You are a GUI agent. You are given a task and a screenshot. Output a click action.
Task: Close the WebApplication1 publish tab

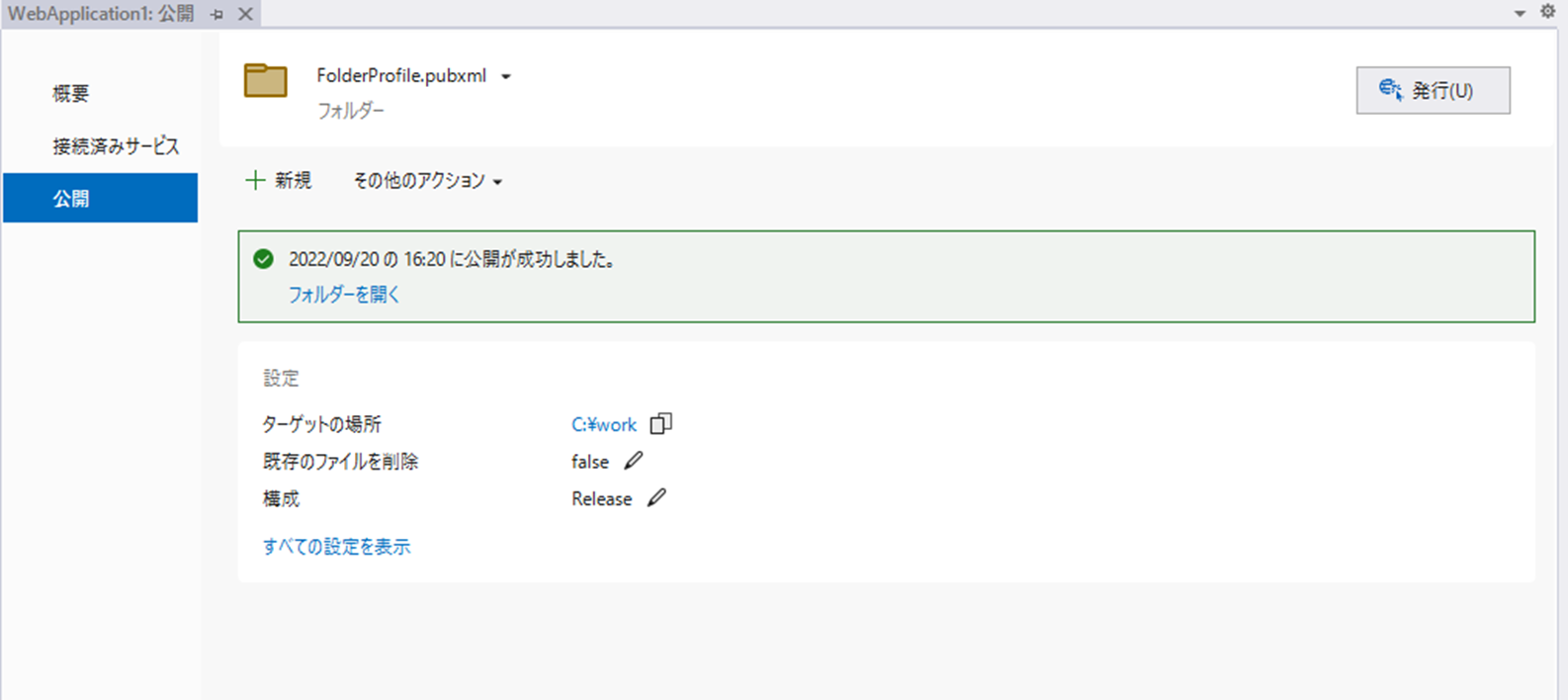(245, 14)
